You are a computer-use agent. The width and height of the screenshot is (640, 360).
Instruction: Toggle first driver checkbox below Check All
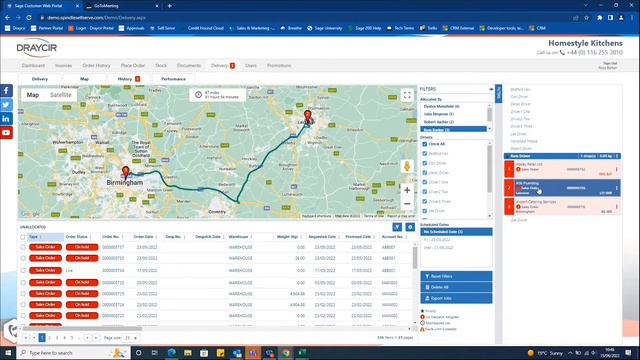[x=424, y=153]
